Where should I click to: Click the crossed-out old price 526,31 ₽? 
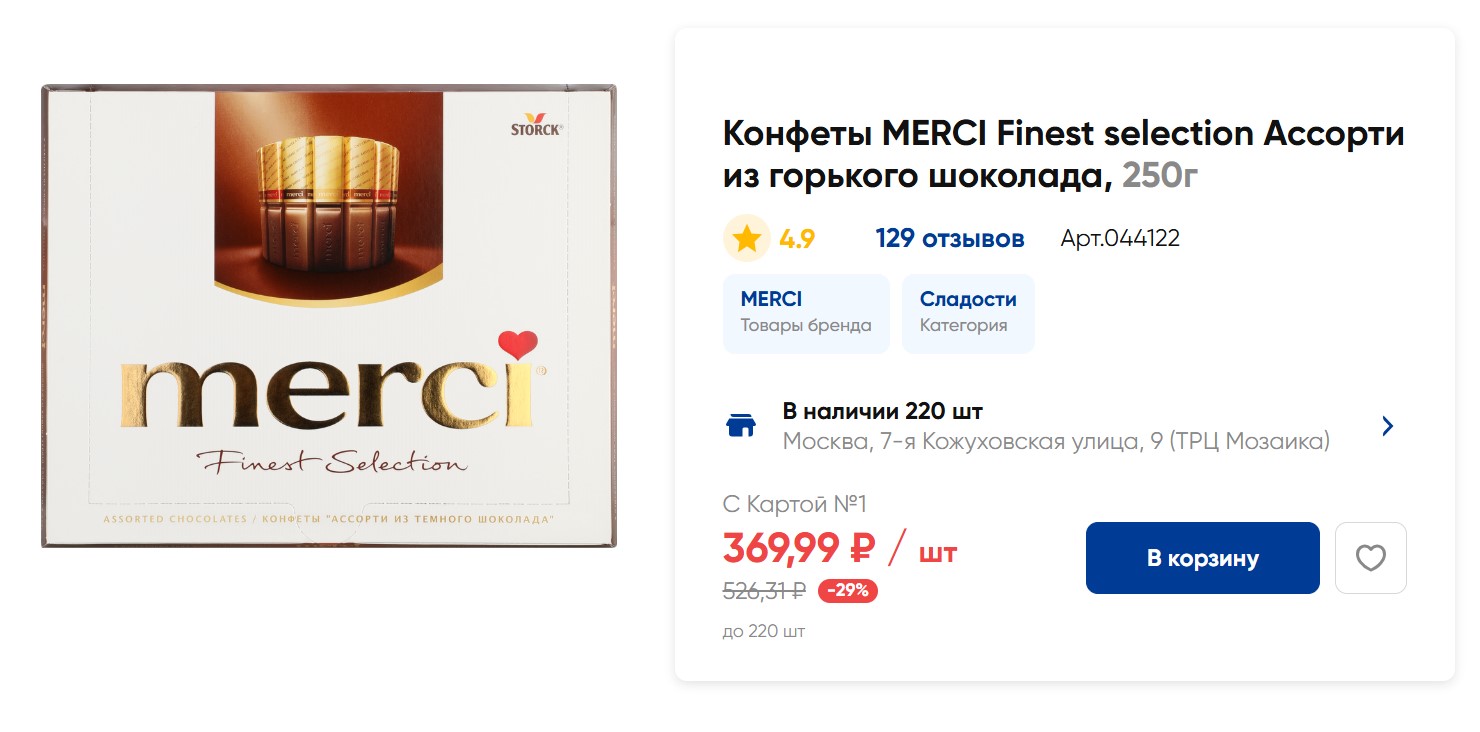[764, 591]
